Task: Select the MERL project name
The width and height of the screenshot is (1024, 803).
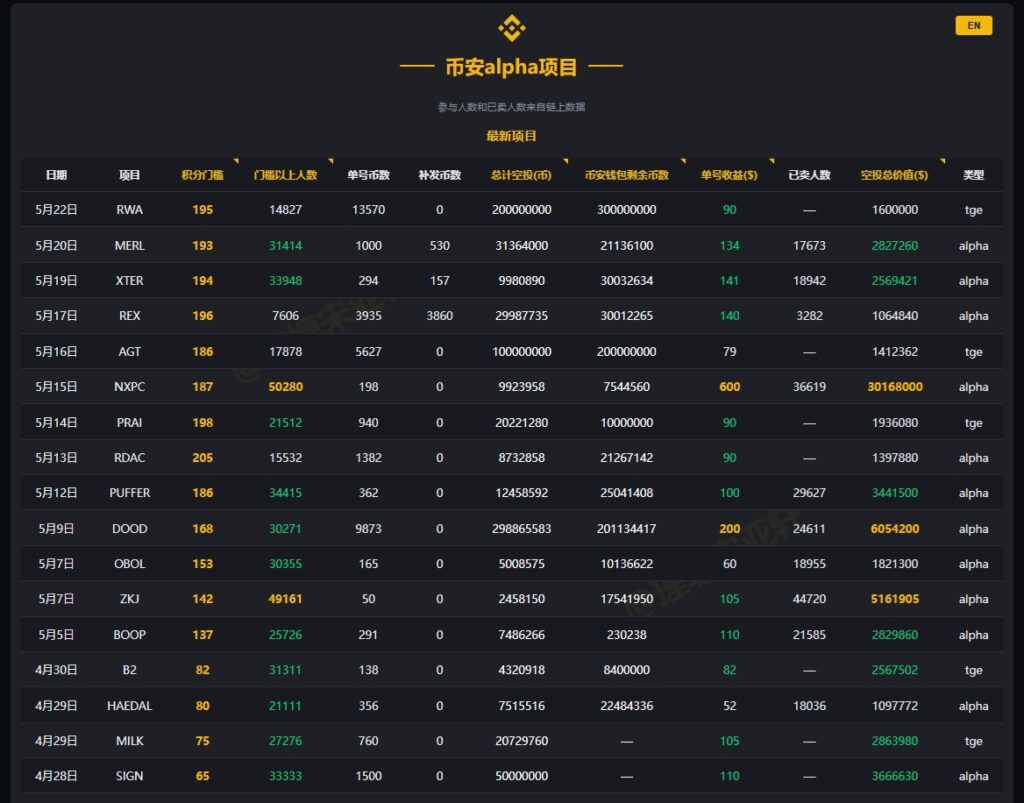Action: (129, 245)
